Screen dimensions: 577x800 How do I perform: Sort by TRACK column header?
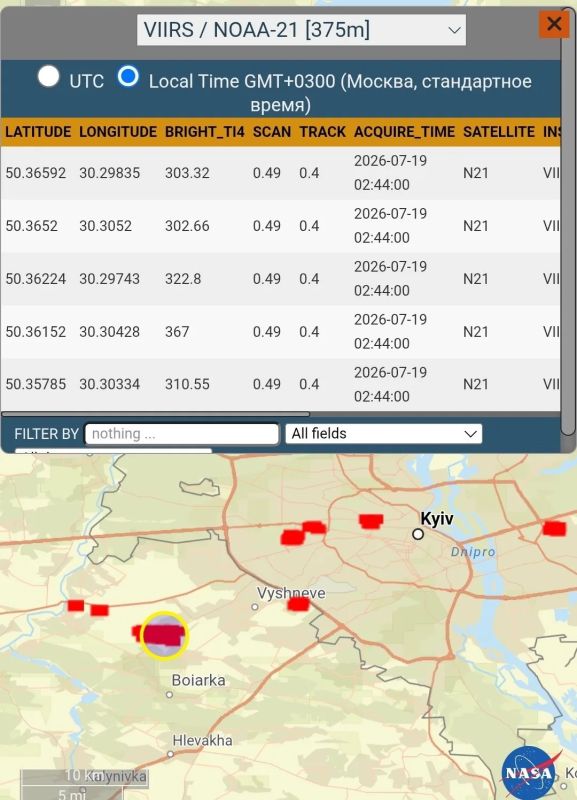[322, 132]
